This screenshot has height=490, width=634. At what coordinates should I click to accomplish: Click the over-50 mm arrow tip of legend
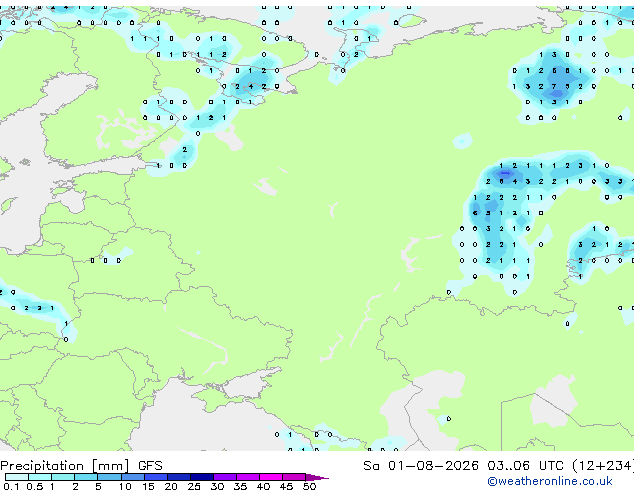tap(317, 477)
